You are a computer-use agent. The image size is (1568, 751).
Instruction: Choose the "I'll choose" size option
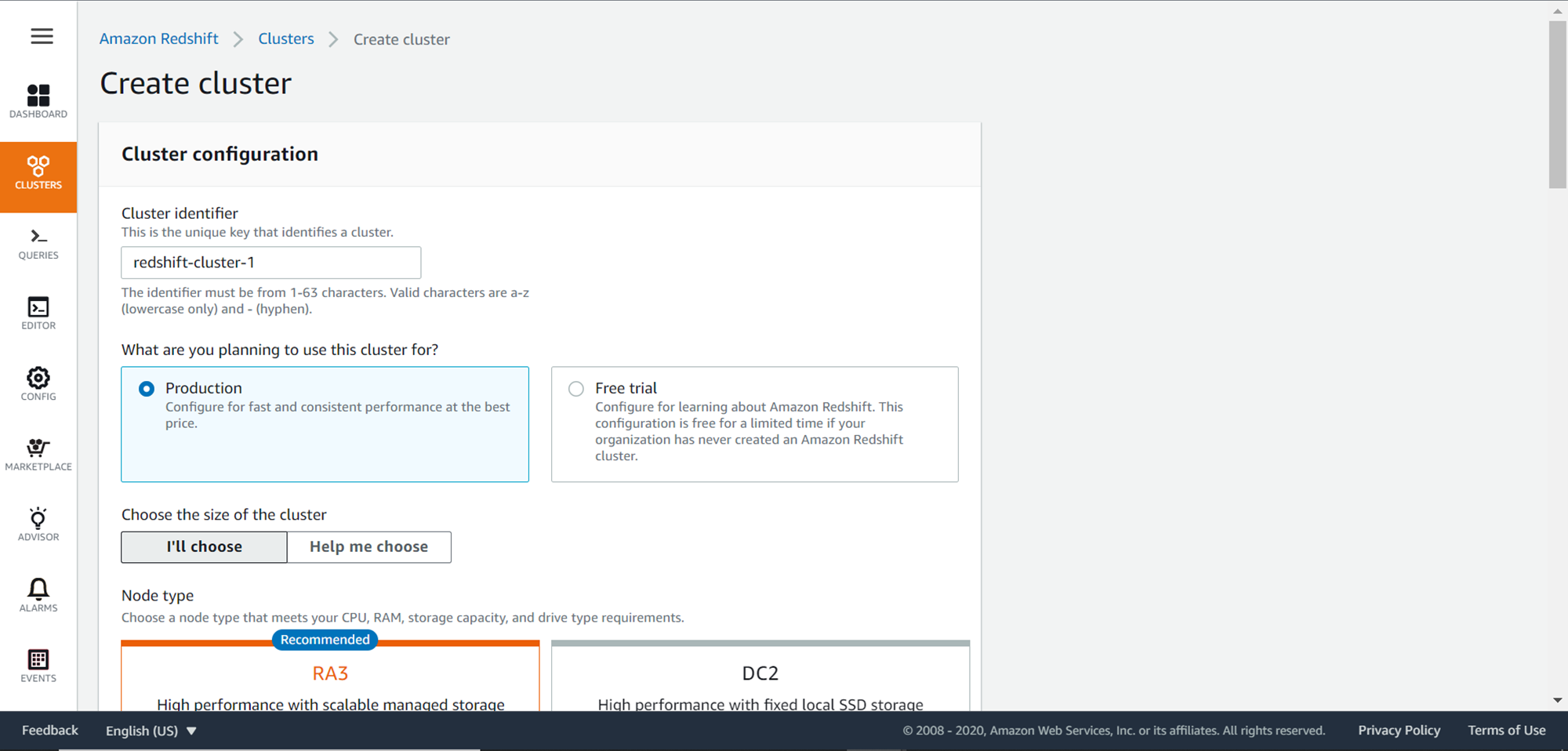tap(204, 547)
